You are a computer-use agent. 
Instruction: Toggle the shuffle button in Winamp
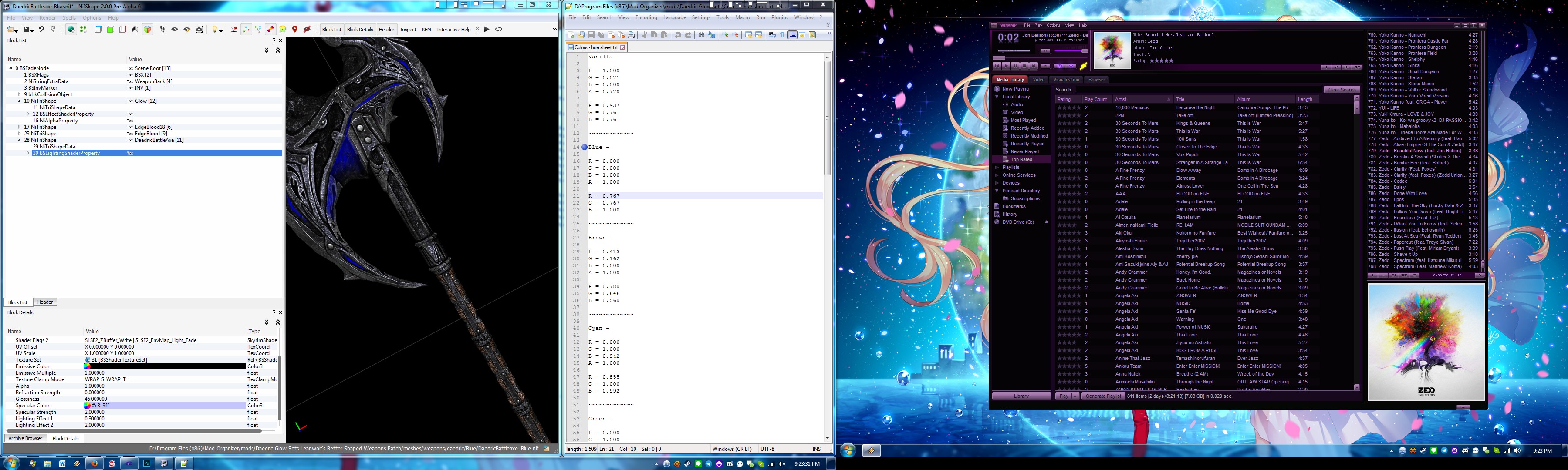point(1060,66)
